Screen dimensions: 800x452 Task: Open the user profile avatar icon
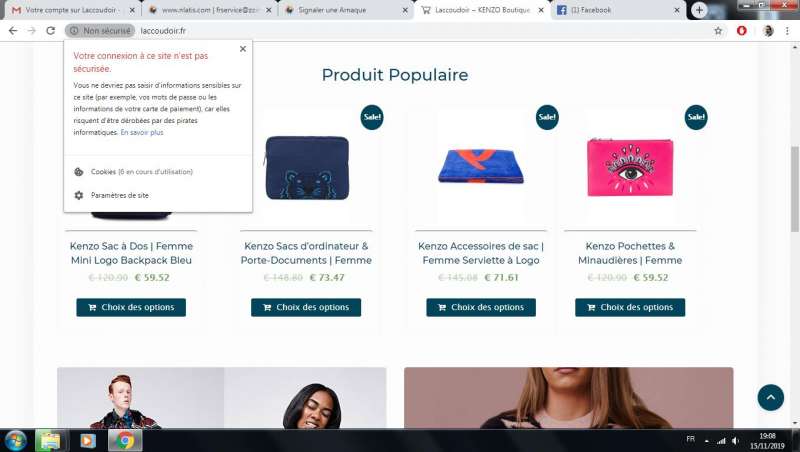(768, 31)
